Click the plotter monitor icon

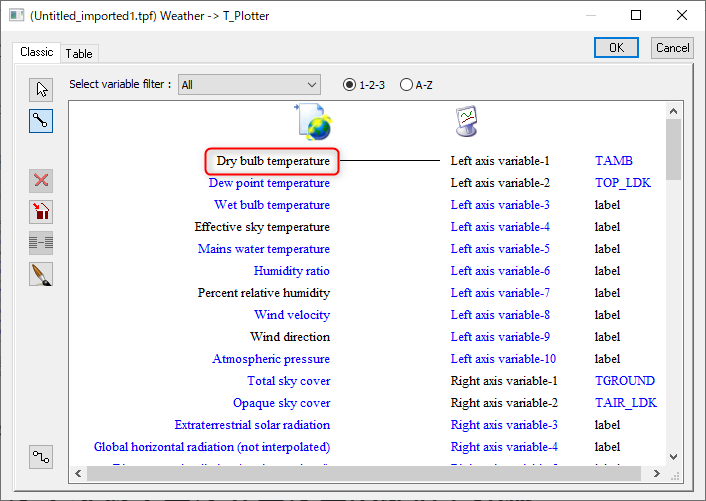(x=466, y=122)
